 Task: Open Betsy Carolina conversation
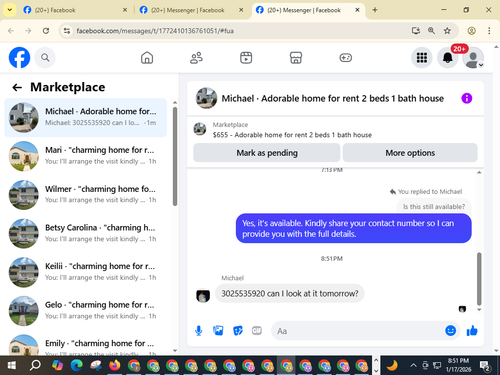pyautogui.click(x=86, y=233)
